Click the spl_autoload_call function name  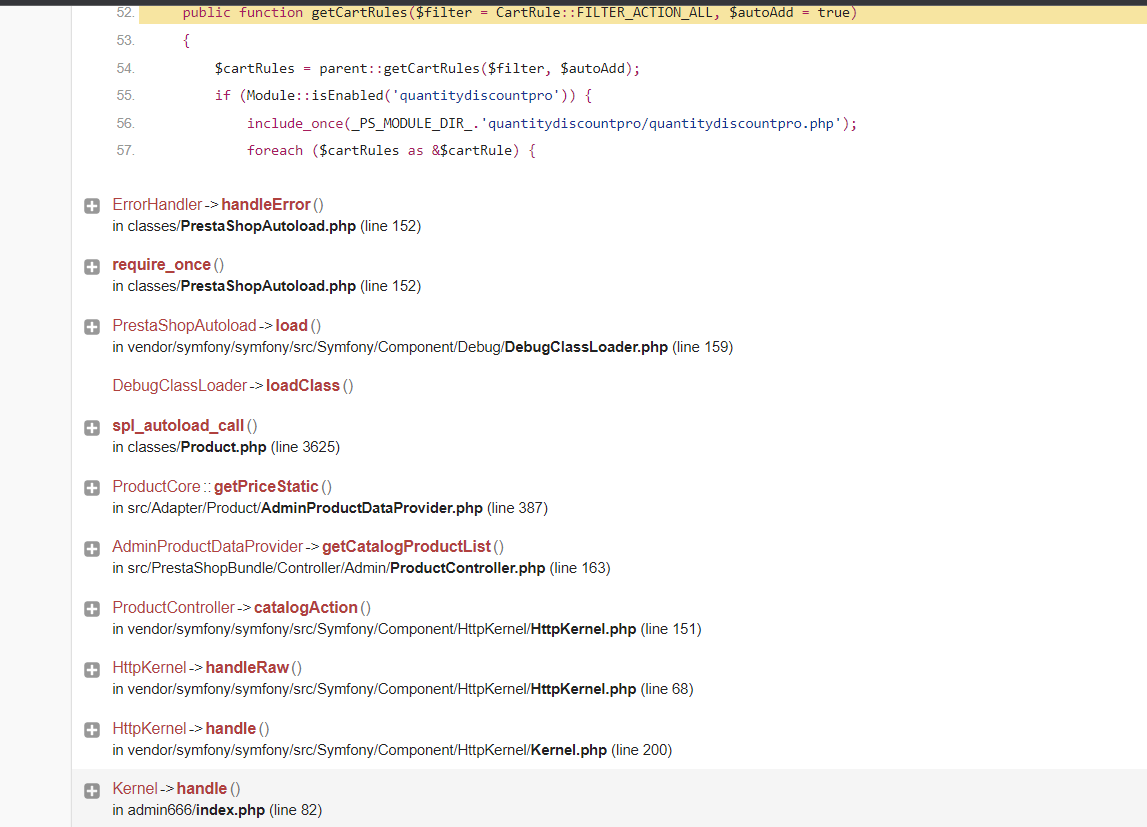(x=178, y=426)
